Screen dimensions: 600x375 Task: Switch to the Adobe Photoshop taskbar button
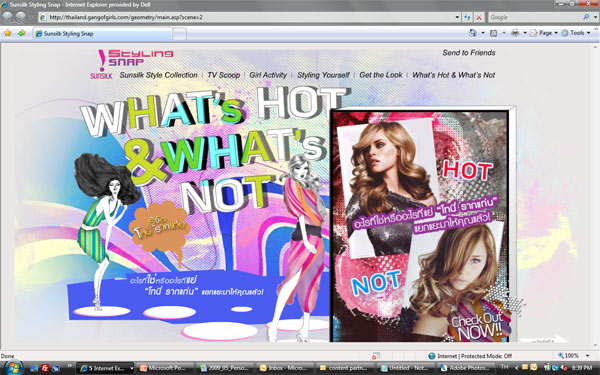coord(466,368)
